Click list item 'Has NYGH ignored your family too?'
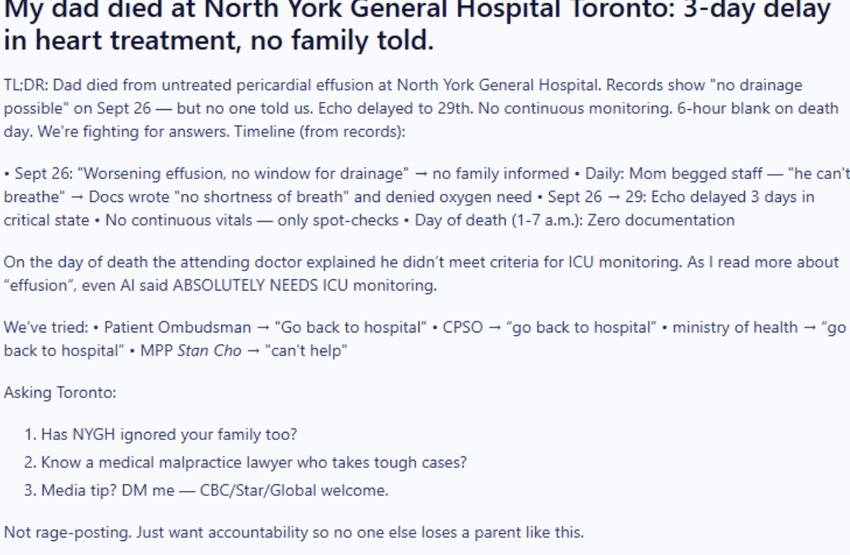The width and height of the screenshot is (850, 555). tap(169, 435)
